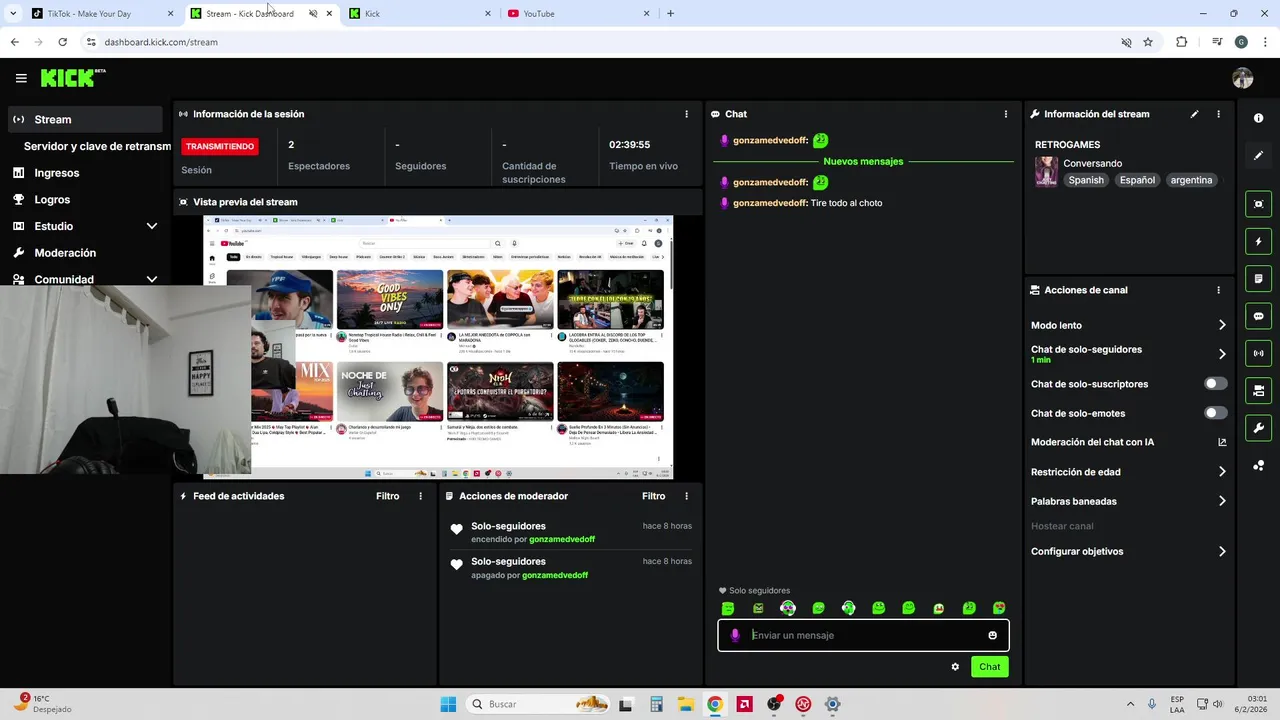Click the document list sidebar icon
1280x720 pixels.
(1258, 278)
